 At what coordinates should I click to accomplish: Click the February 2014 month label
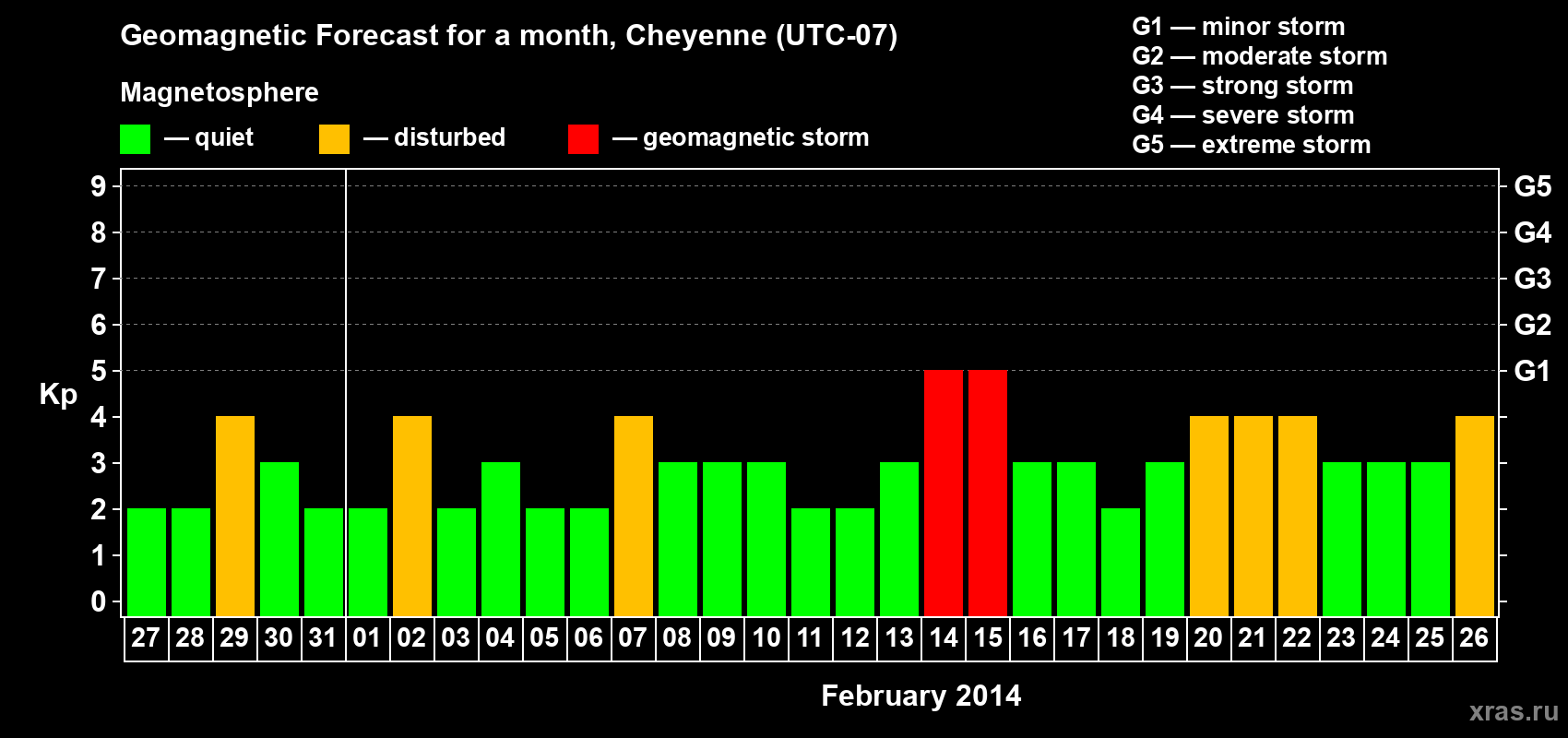click(x=921, y=696)
